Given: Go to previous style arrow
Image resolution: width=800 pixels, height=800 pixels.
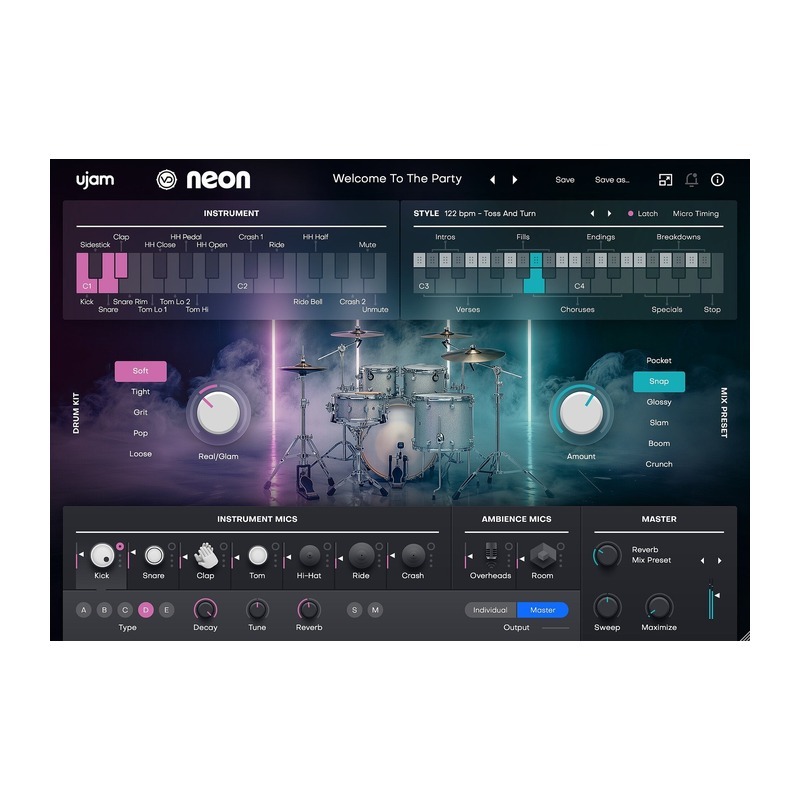Looking at the screenshot, I should [592, 214].
